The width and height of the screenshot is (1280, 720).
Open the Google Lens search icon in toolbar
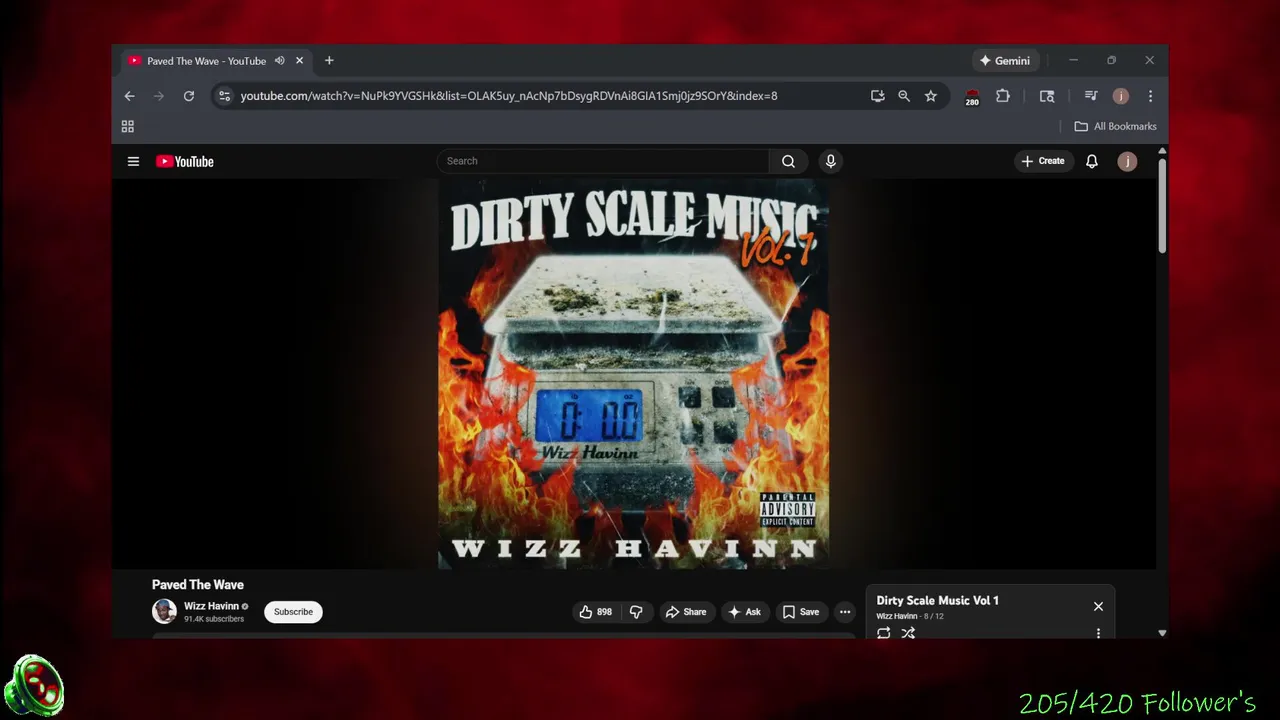1047,96
